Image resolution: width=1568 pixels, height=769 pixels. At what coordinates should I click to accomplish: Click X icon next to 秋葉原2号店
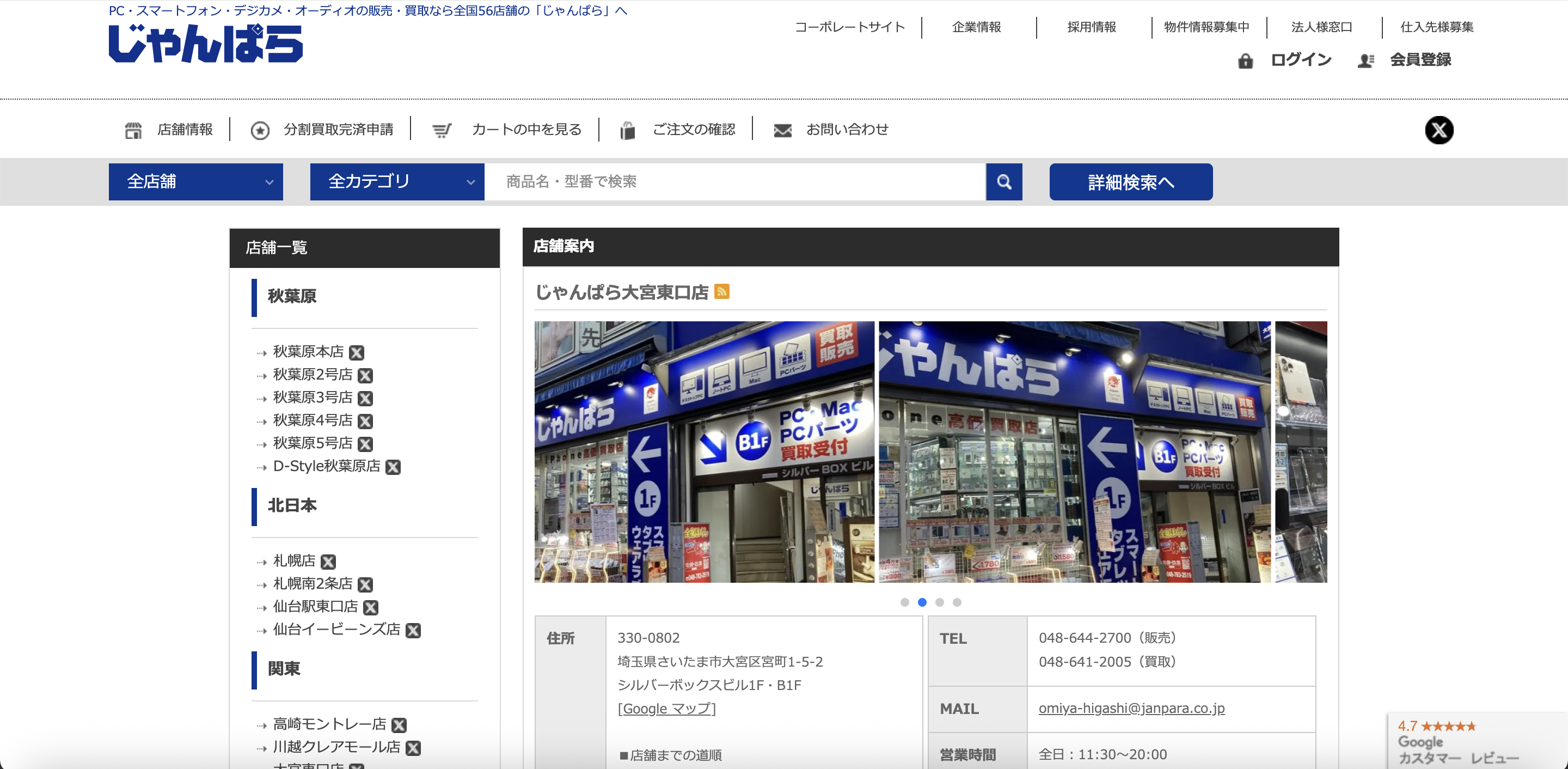[365, 375]
